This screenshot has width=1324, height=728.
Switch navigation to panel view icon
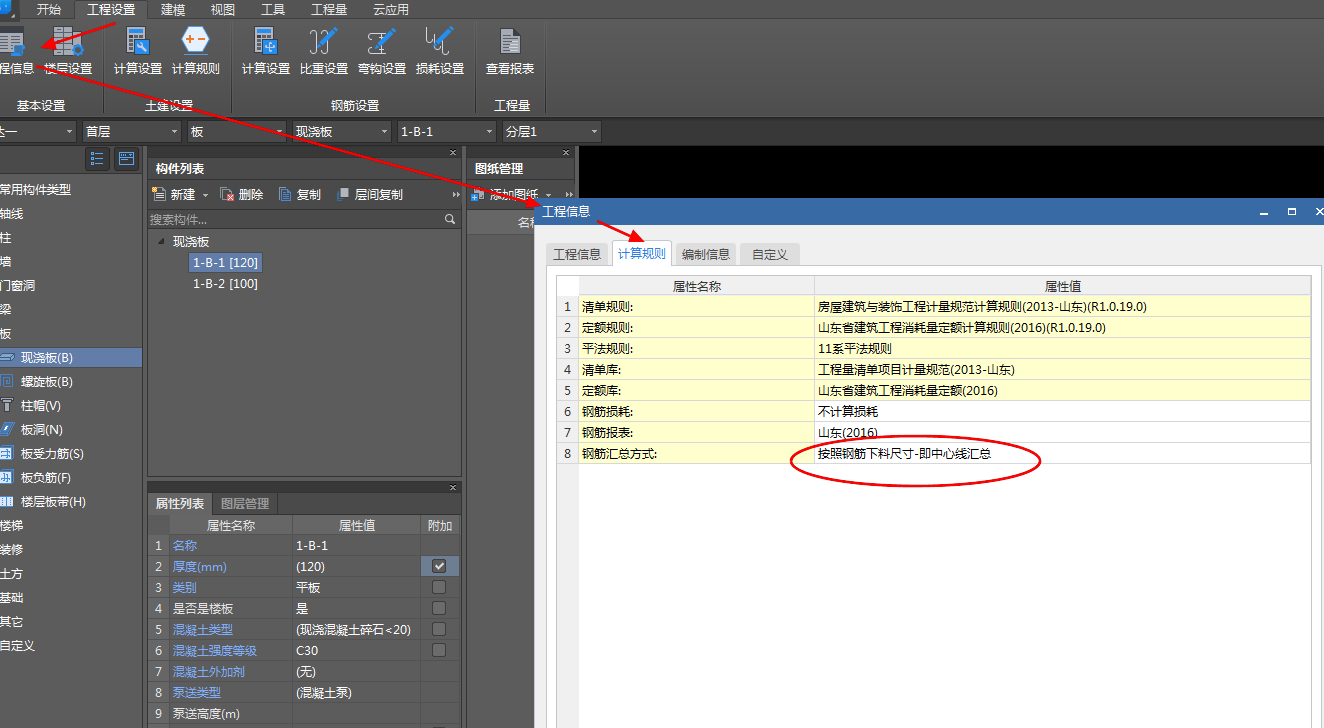pos(126,158)
